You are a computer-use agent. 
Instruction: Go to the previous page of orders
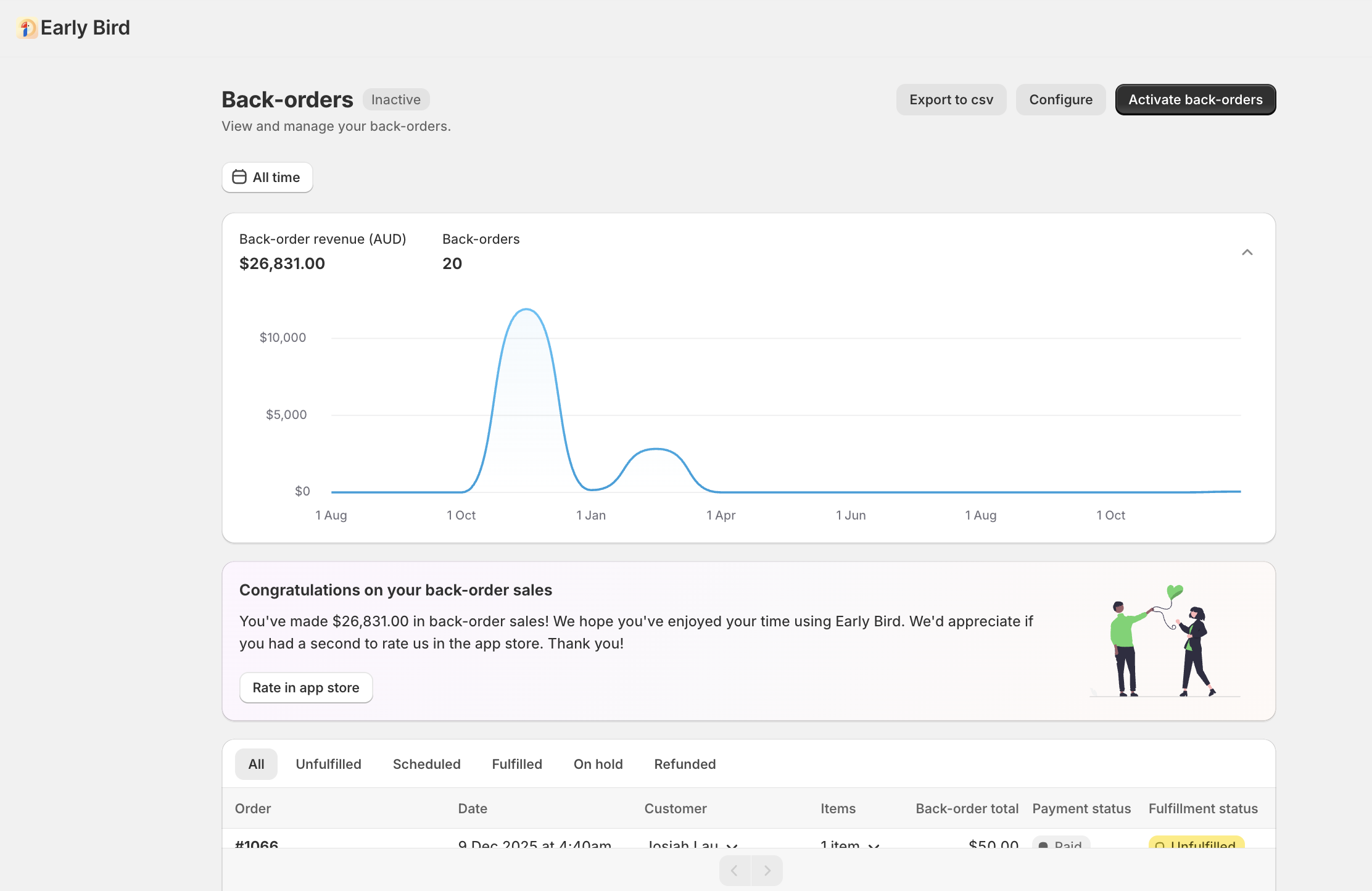pyautogui.click(x=734, y=870)
